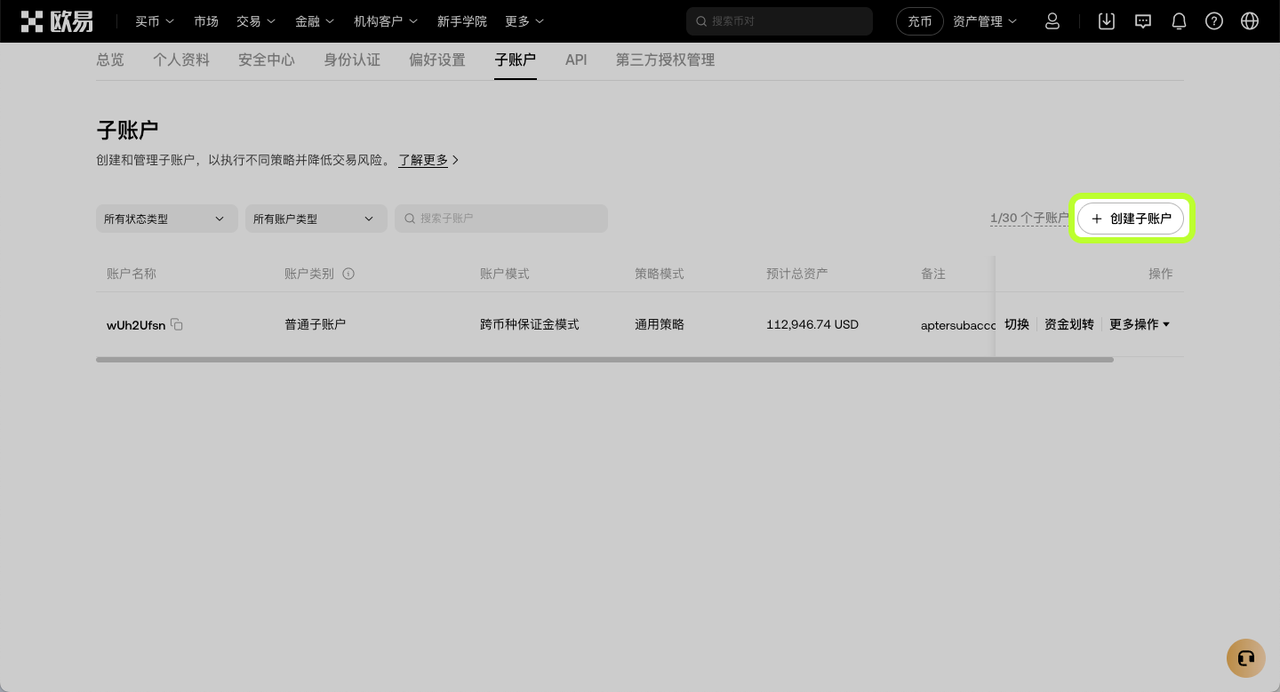The image size is (1280, 692).
Task: Click the help question mark icon
Action: pos(1214,21)
